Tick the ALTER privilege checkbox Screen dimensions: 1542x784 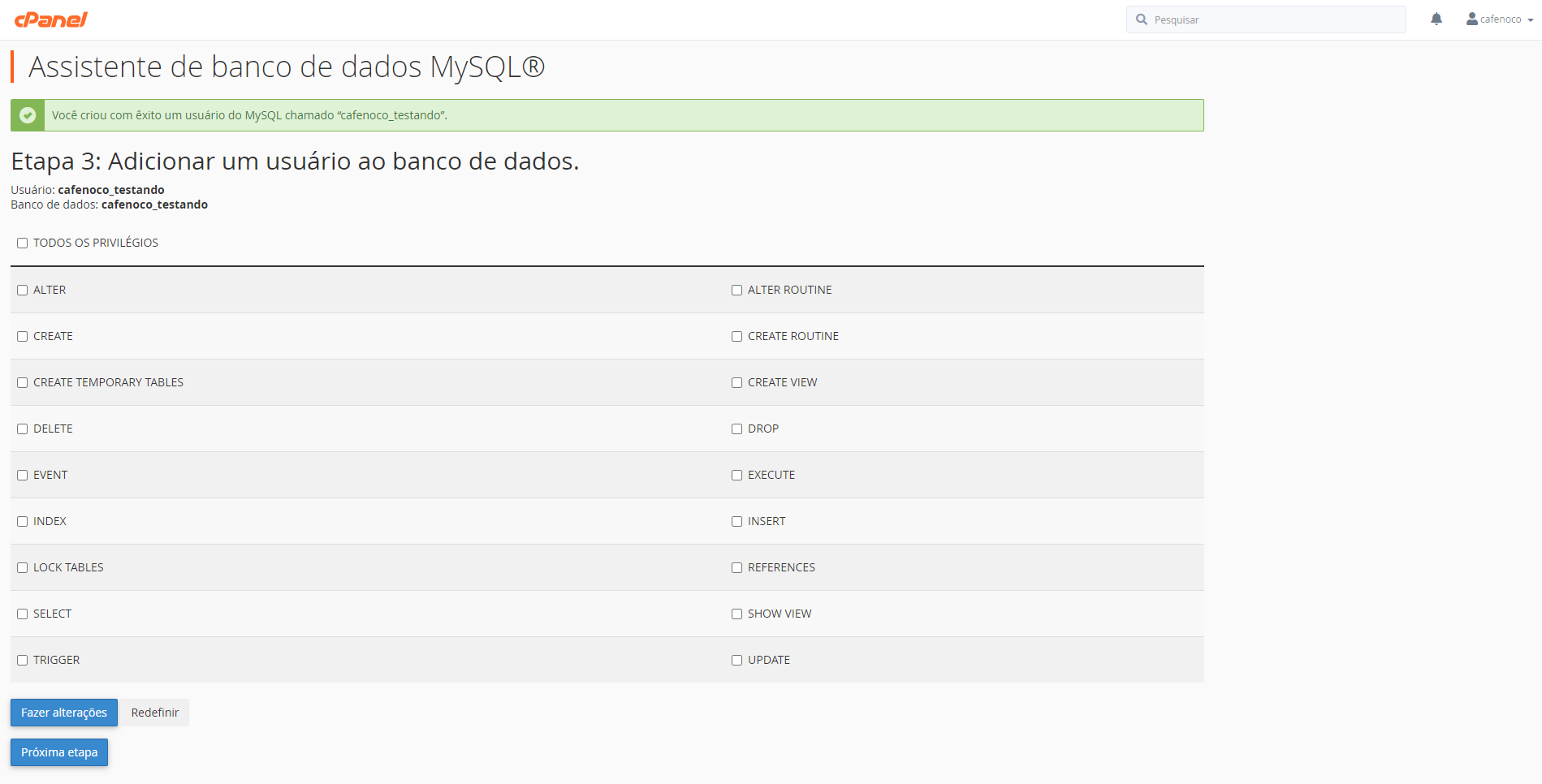pos(23,290)
